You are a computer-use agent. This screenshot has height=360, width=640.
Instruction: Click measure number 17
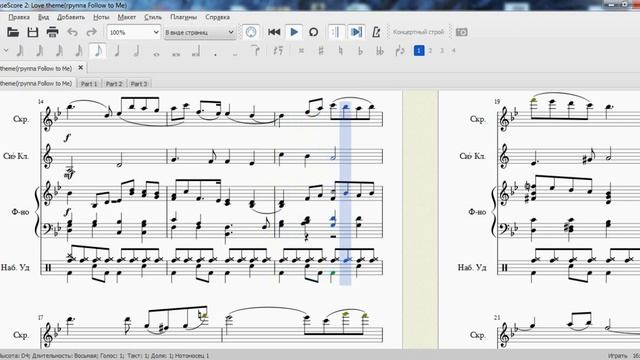point(40,317)
